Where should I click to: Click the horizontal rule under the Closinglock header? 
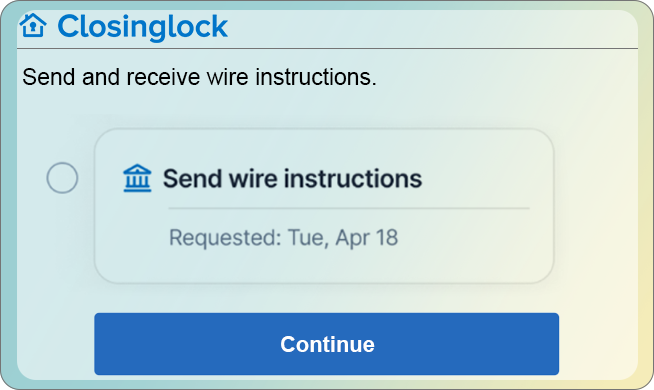click(327, 48)
